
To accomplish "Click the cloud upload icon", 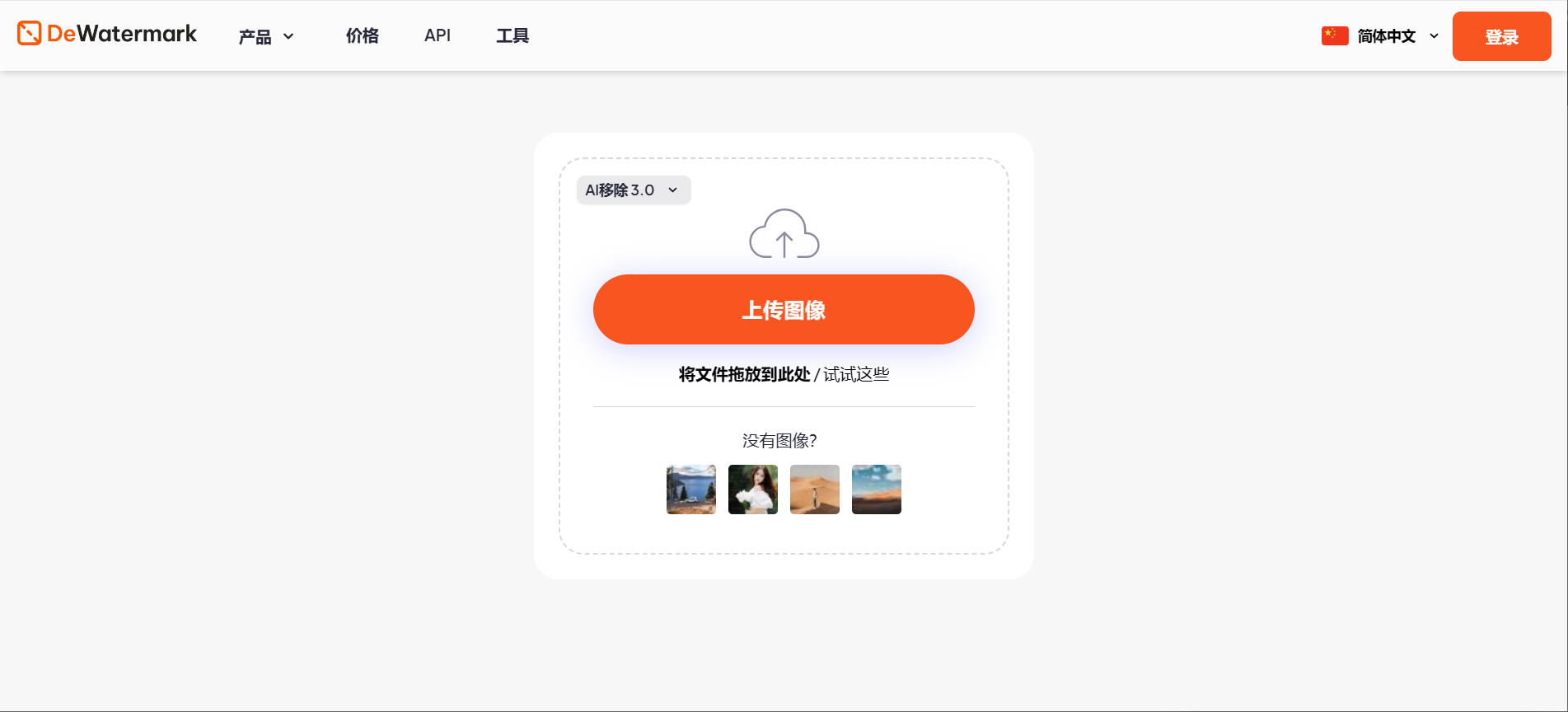I will click(784, 234).
